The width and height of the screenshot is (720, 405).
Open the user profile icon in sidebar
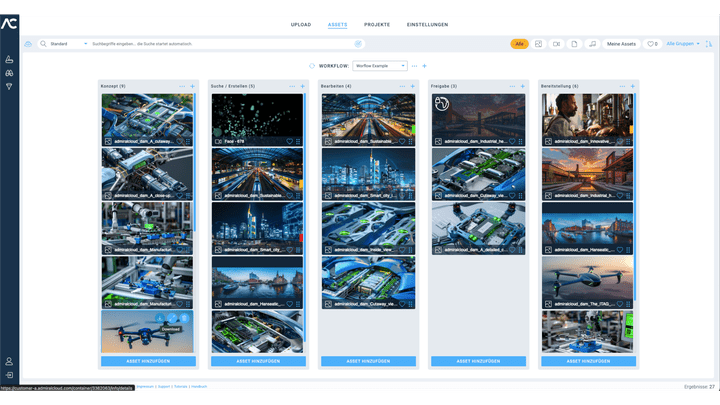9,361
